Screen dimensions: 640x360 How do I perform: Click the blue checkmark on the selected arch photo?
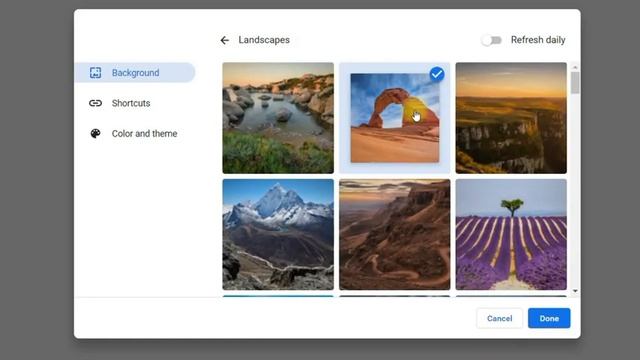click(x=437, y=74)
